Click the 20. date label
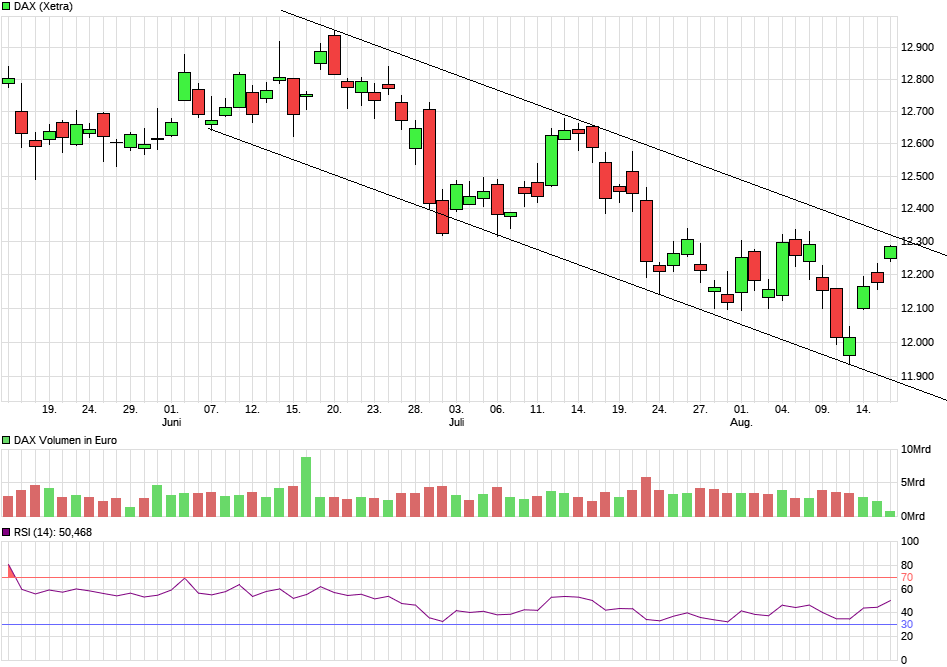This screenshot has height=667, width=947. click(334, 409)
